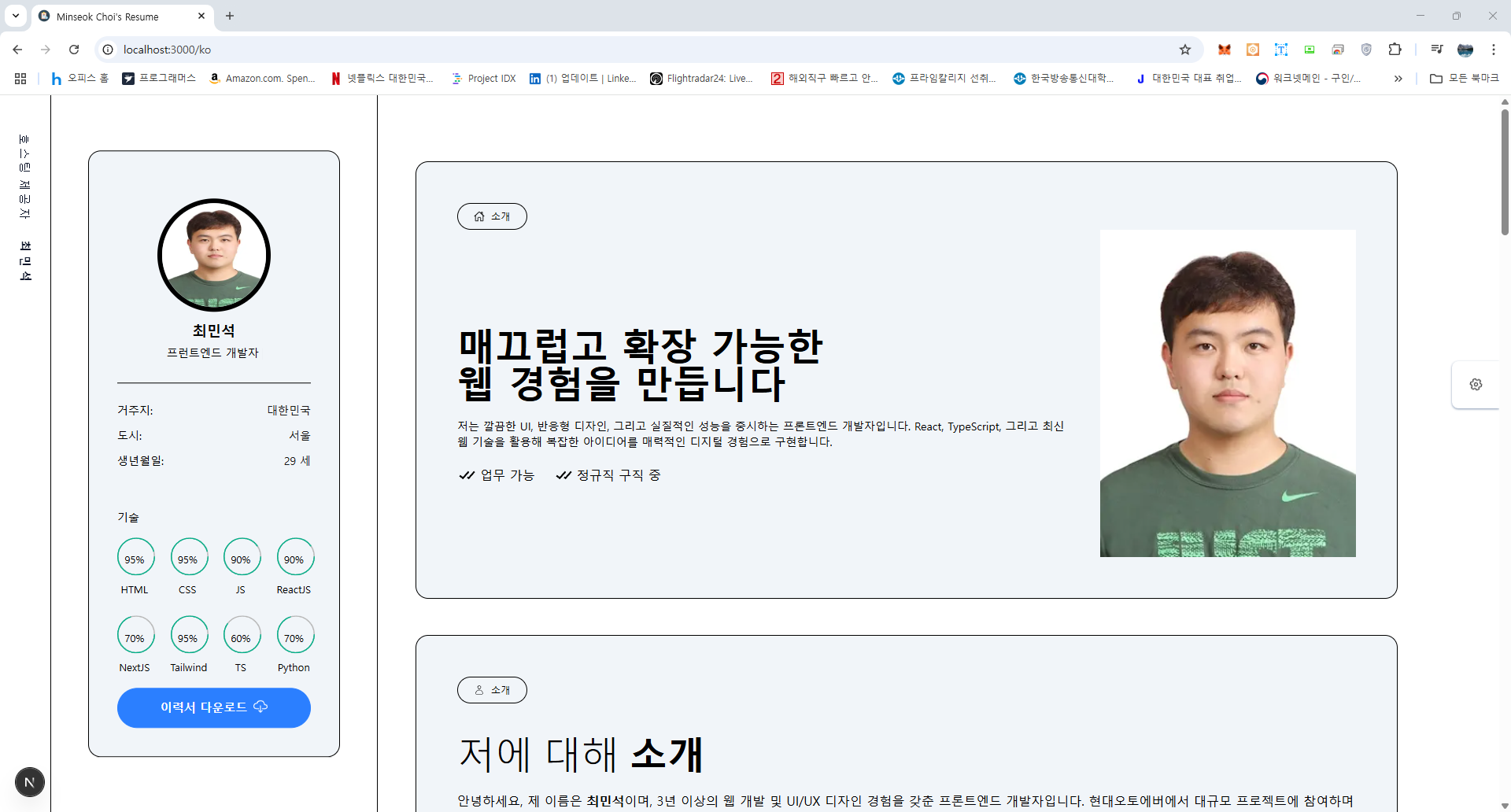The height and width of the screenshot is (812, 1511).
Task: Open the 모든 북마크 folder
Action: (1465, 79)
